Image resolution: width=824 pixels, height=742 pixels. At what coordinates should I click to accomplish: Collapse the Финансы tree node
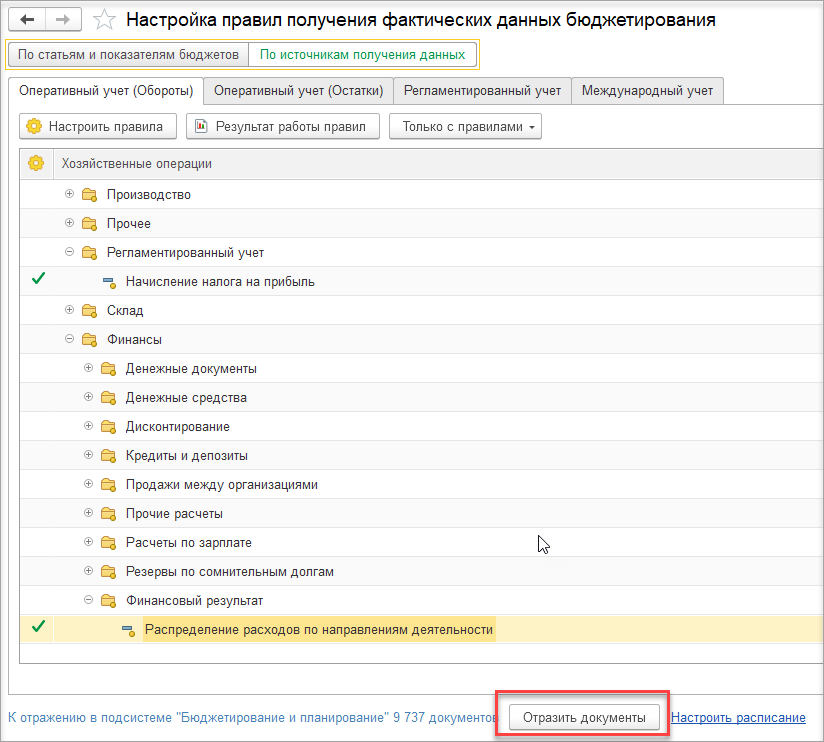click(x=69, y=339)
